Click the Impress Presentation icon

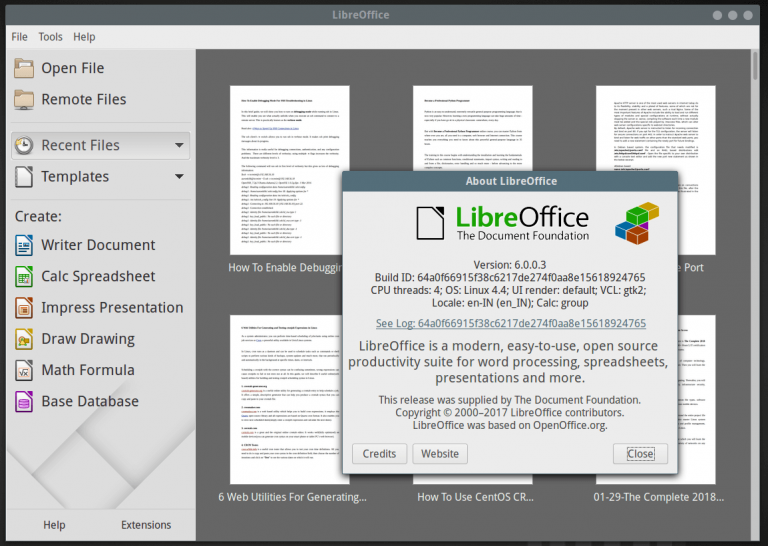[x=24, y=308]
